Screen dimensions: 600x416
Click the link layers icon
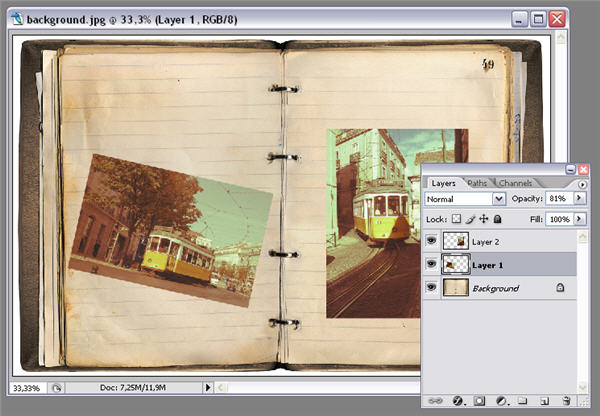click(x=434, y=400)
